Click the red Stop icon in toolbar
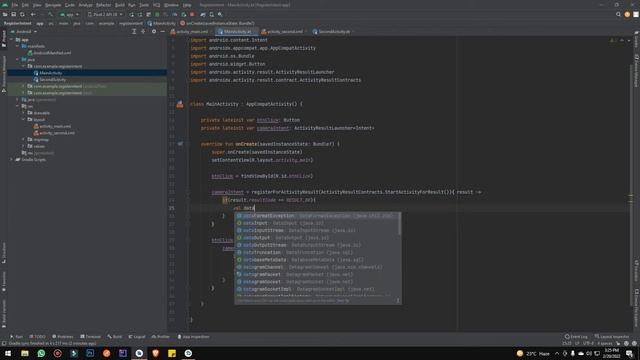 coord(192,14)
